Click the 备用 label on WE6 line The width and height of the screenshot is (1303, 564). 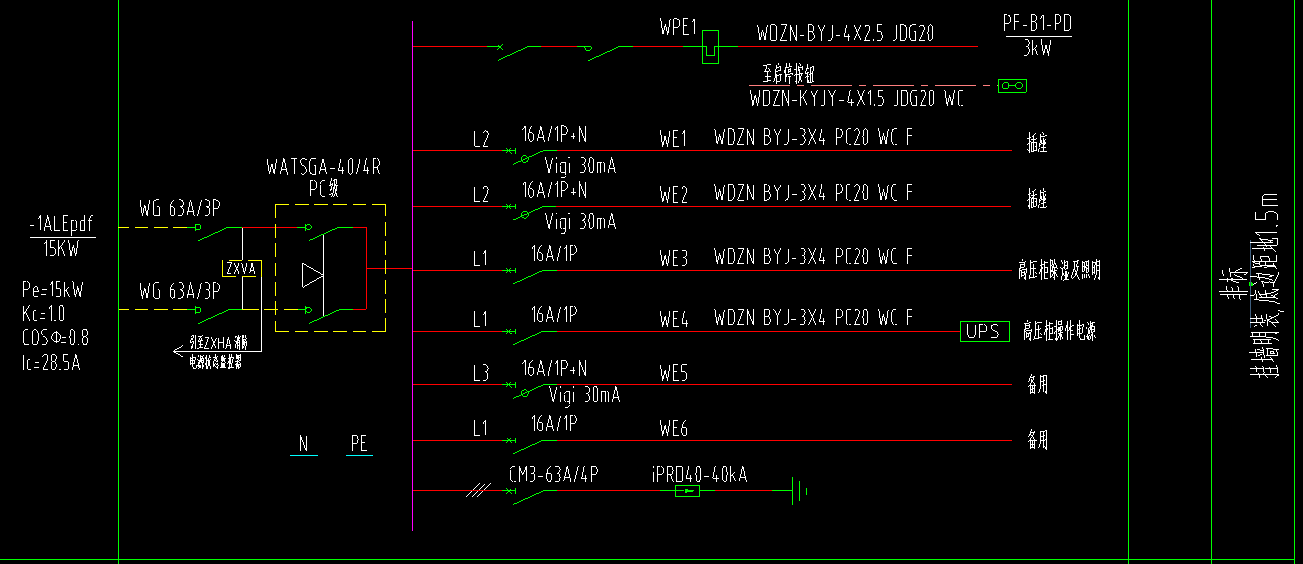[1037, 439]
